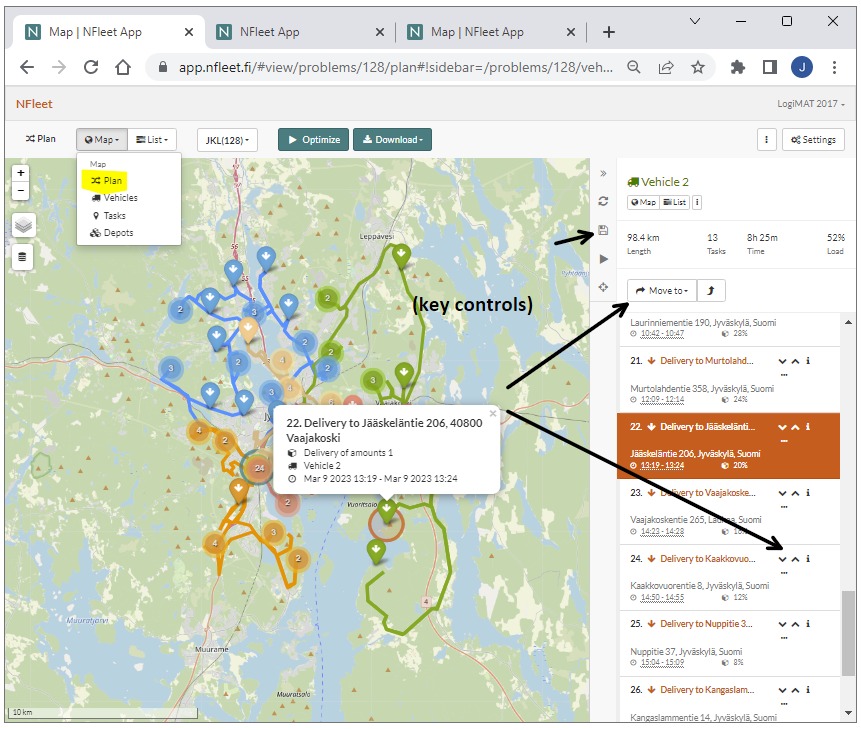Click the NFleet brand link
This screenshot has height=730, width=861.
point(34,104)
